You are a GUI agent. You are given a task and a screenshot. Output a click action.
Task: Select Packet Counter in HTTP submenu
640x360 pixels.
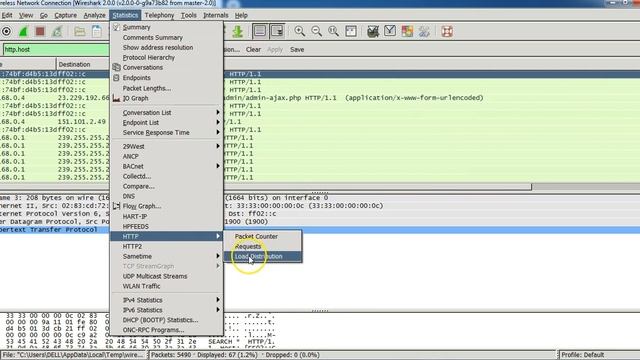tap(262, 236)
